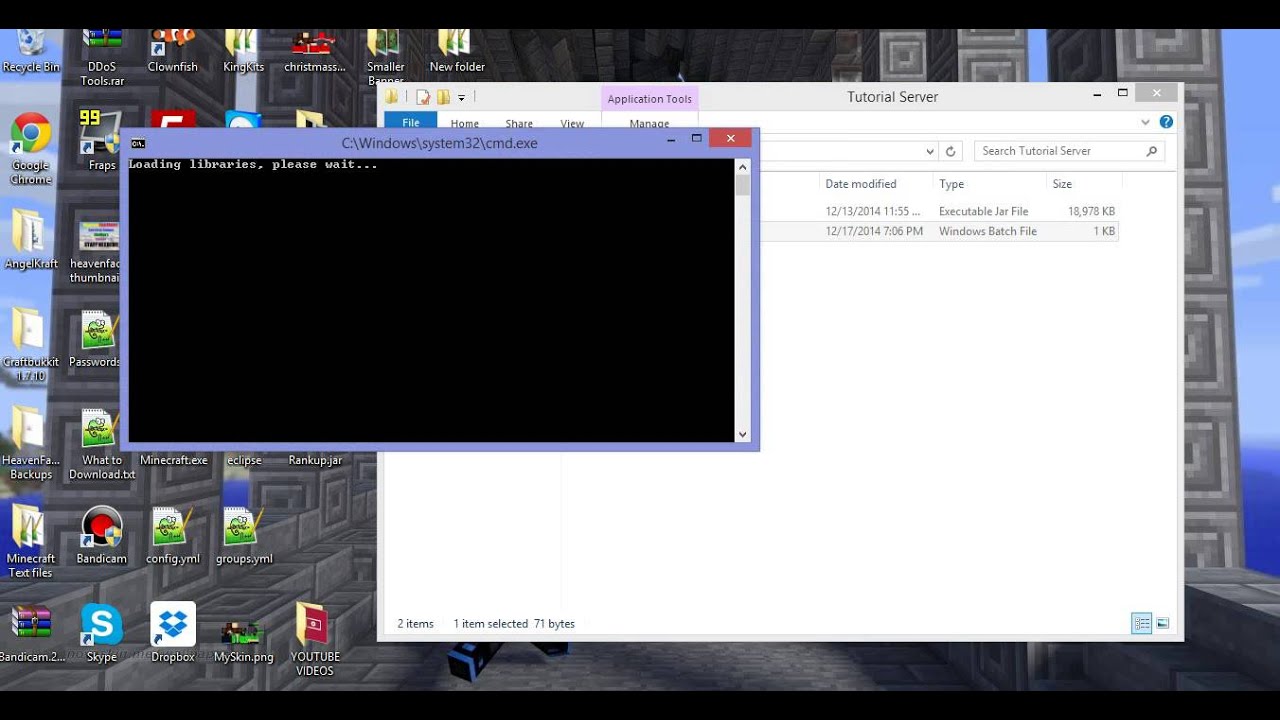Open the View ribbon tab
This screenshot has width=1280, height=720.
(572, 124)
